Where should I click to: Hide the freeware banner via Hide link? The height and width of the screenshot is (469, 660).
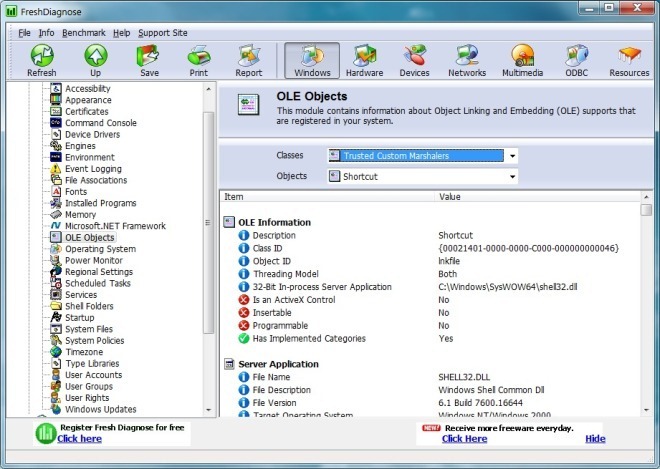pos(595,439)
